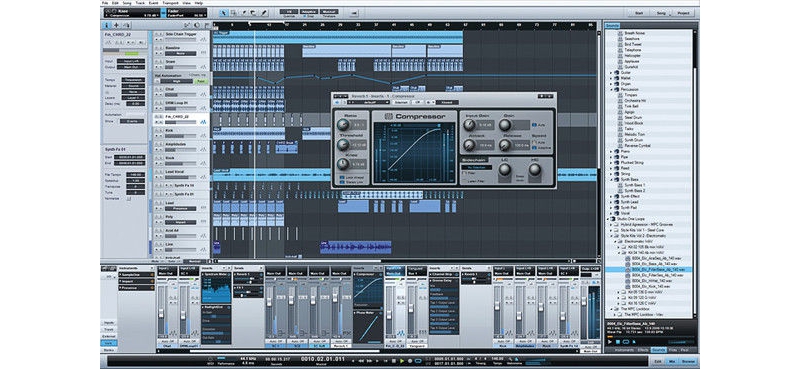
Task: Collapse the Percussion folder in browser
Action: click(x=611, y=89)
